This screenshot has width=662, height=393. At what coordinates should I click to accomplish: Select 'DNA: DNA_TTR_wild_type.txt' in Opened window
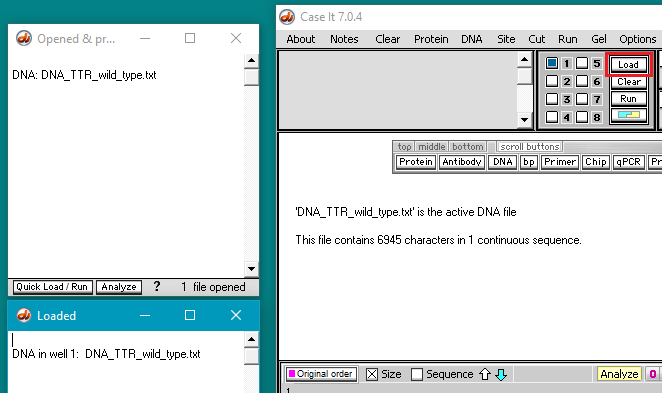[x=84, y=75]
